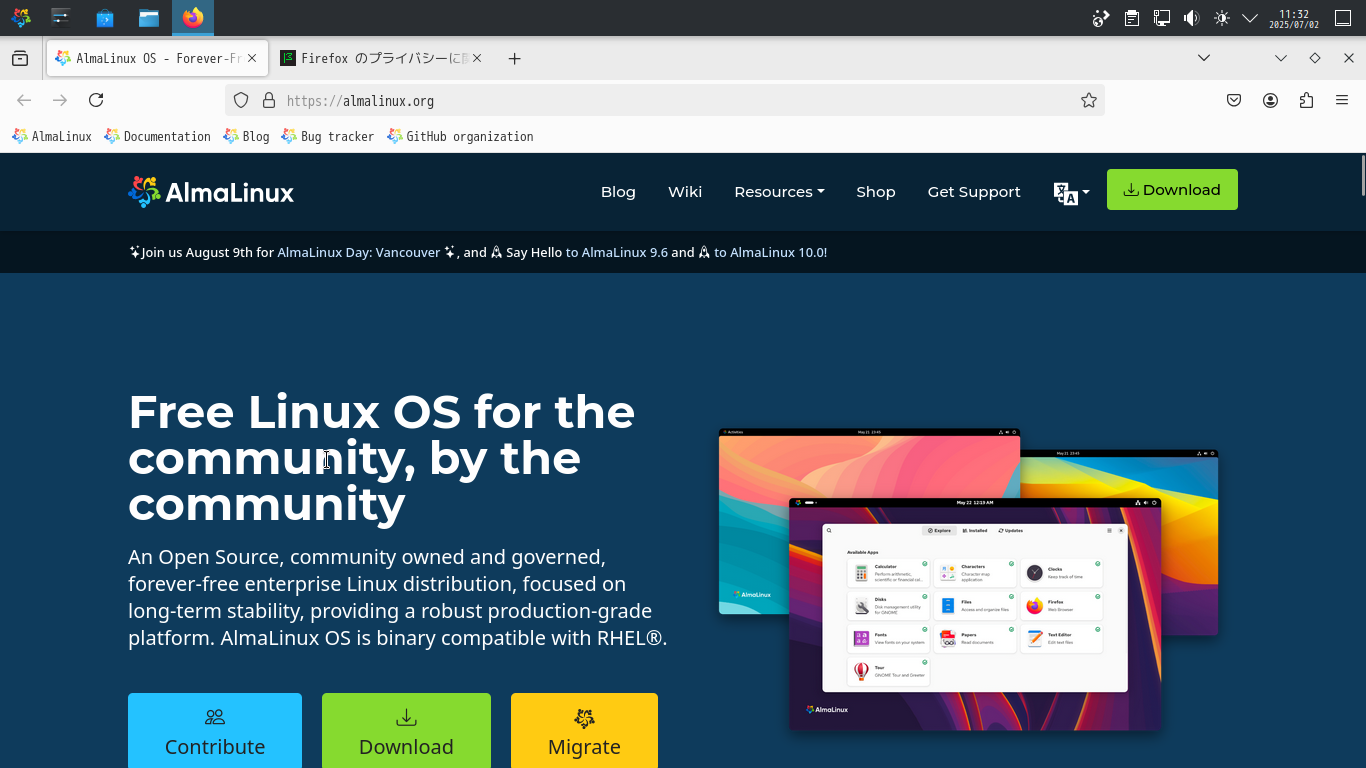Image resolution: width=1366 pixels, height=768 pixels.
Task: Open the display settings tray icon
Action: tap(1162, 18)
